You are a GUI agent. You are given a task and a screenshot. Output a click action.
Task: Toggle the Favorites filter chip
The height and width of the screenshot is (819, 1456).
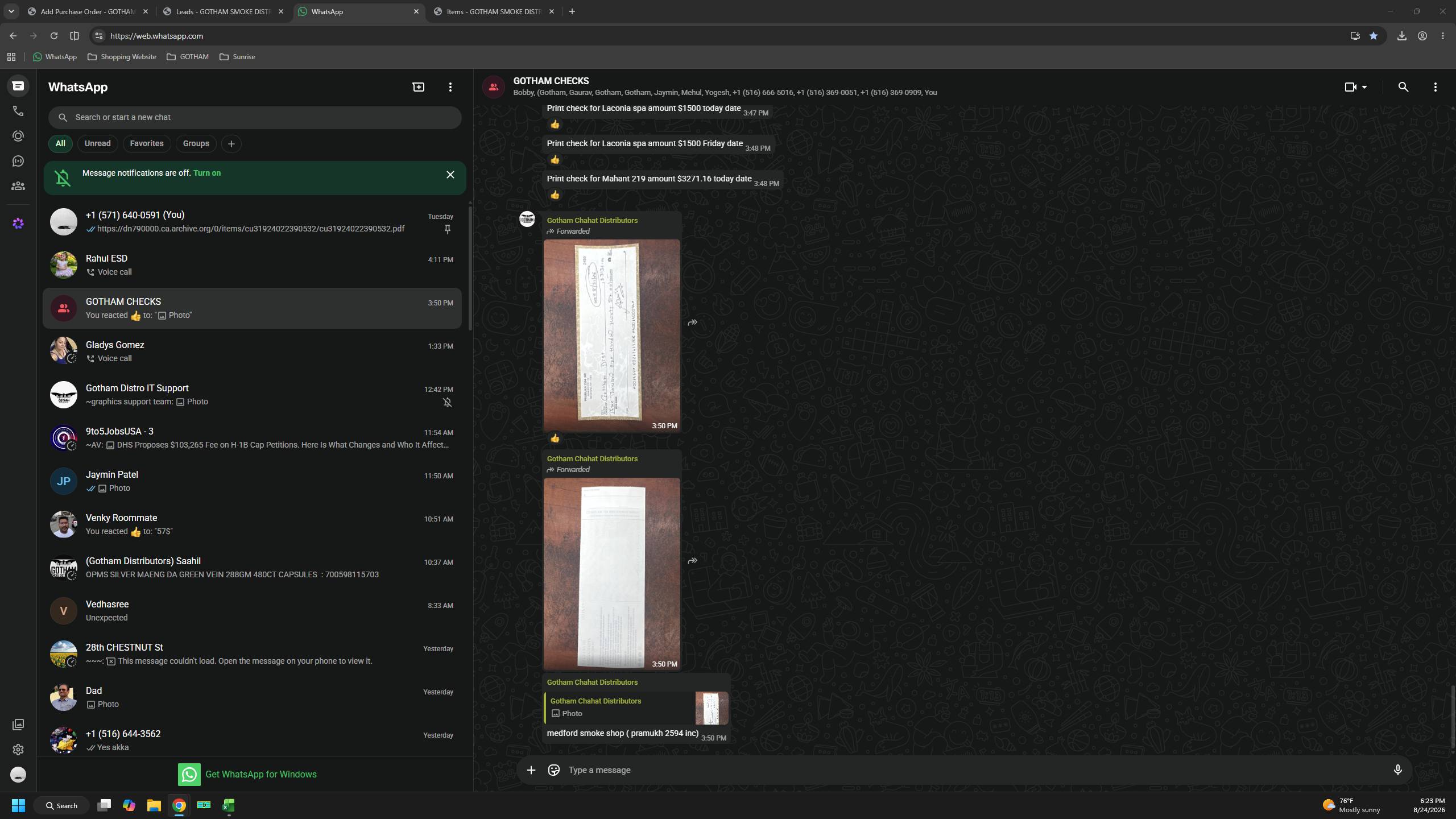pyautogui.click(x=147, y=143)
